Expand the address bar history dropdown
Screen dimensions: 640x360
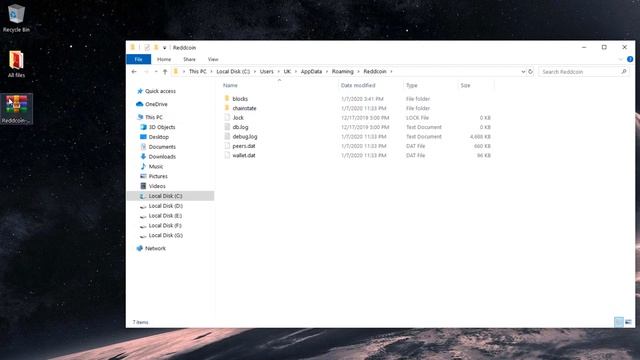[x=523, y=71]
